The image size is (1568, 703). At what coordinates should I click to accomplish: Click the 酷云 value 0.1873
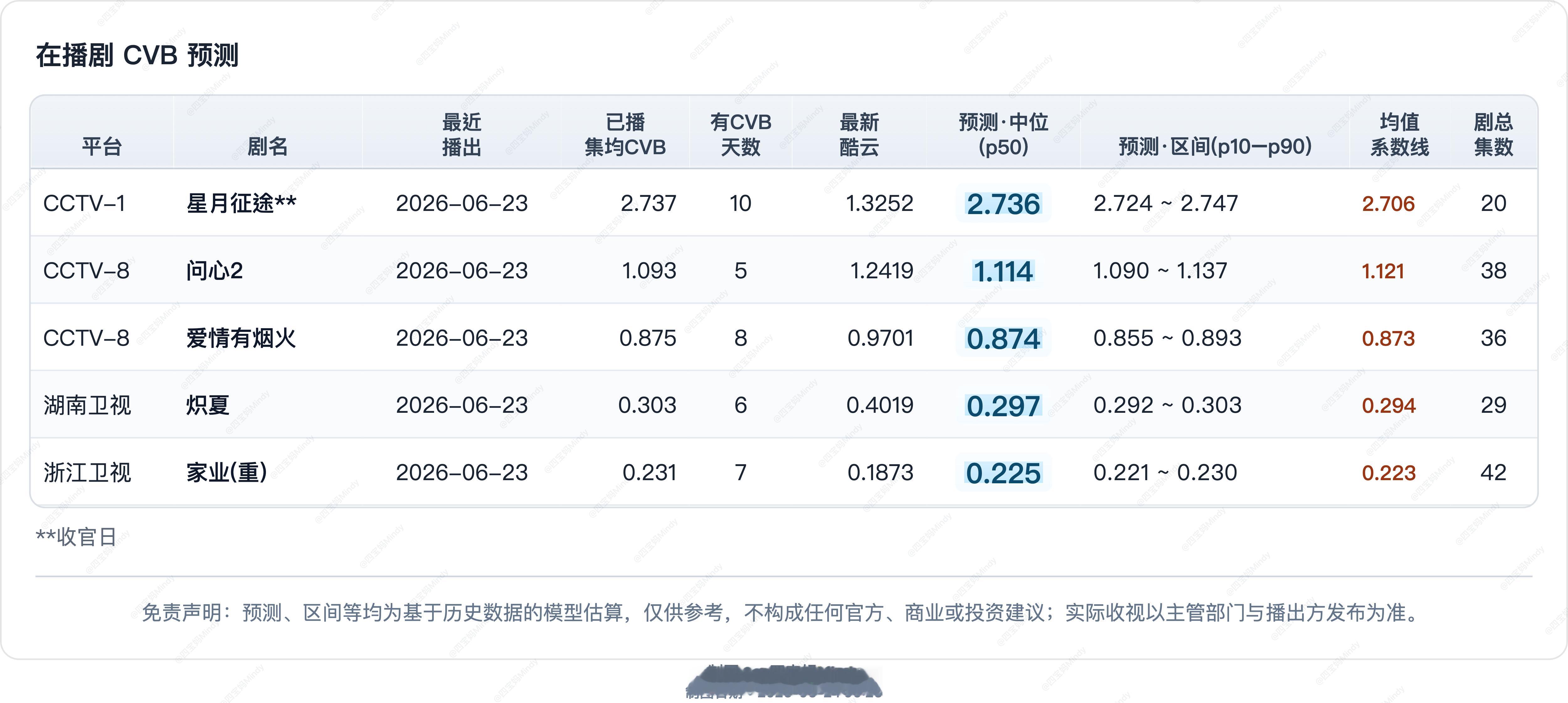click(x=880, y=473)
